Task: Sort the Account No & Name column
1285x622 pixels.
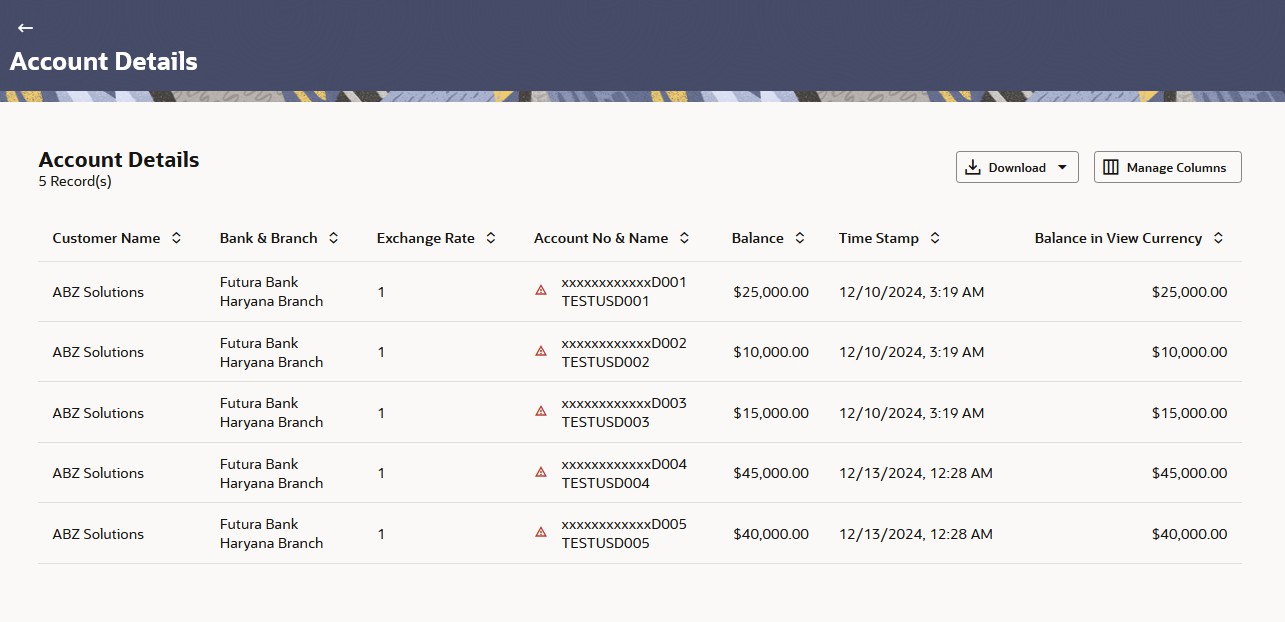Action: [684, 238]
